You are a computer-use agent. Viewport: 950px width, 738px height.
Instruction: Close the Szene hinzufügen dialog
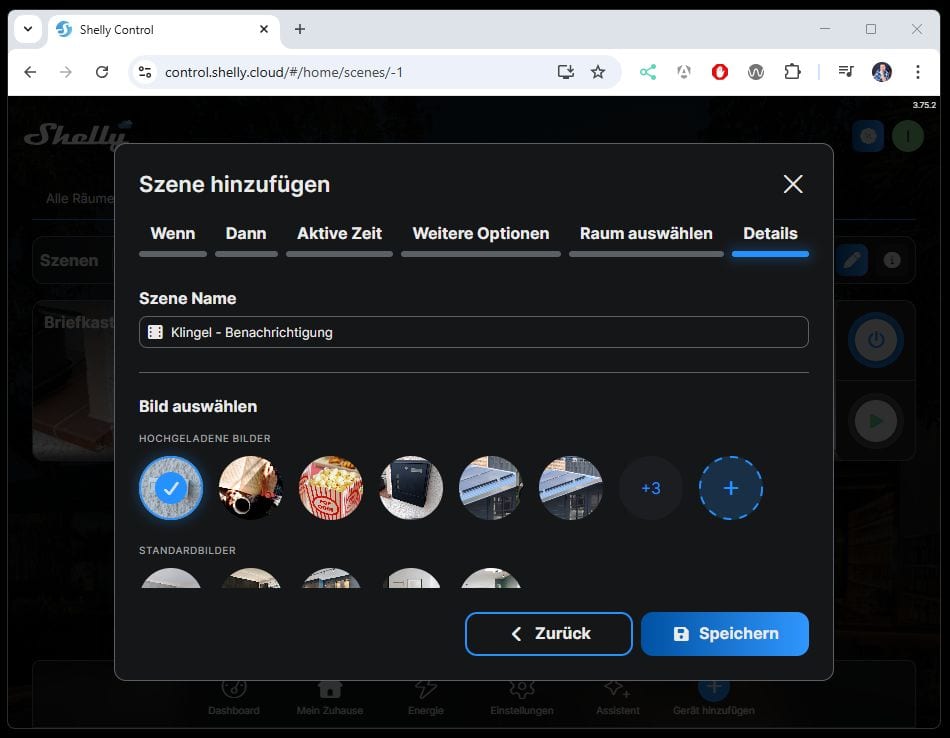point(792,184)
